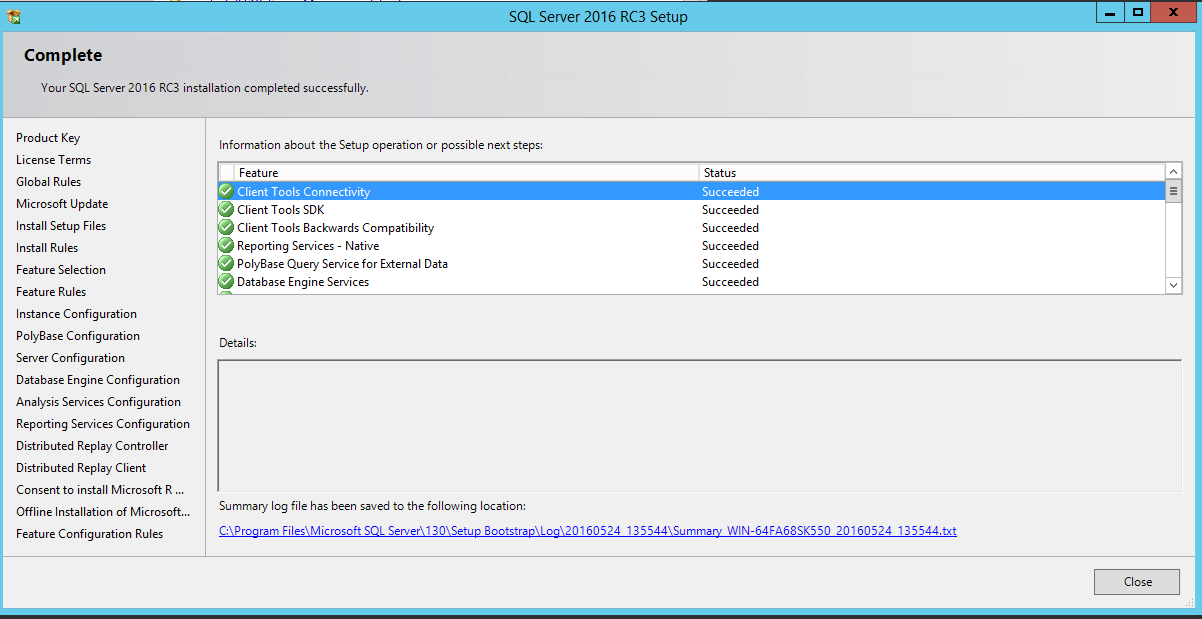The image size is (1202, 619).
Task: Click the Offline Installation of Microsoft step
Action: [x=103, y=512]
